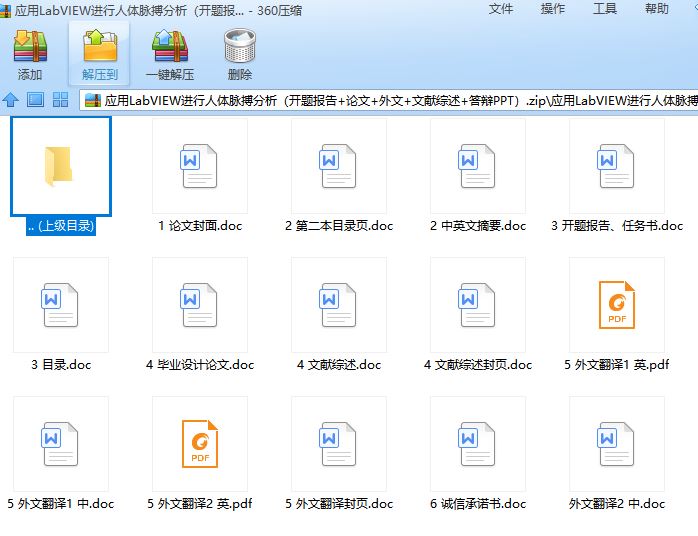Click the '3 目录.doc' file name
Viewport: 698px width, 536px height.
tap(61, 365)
